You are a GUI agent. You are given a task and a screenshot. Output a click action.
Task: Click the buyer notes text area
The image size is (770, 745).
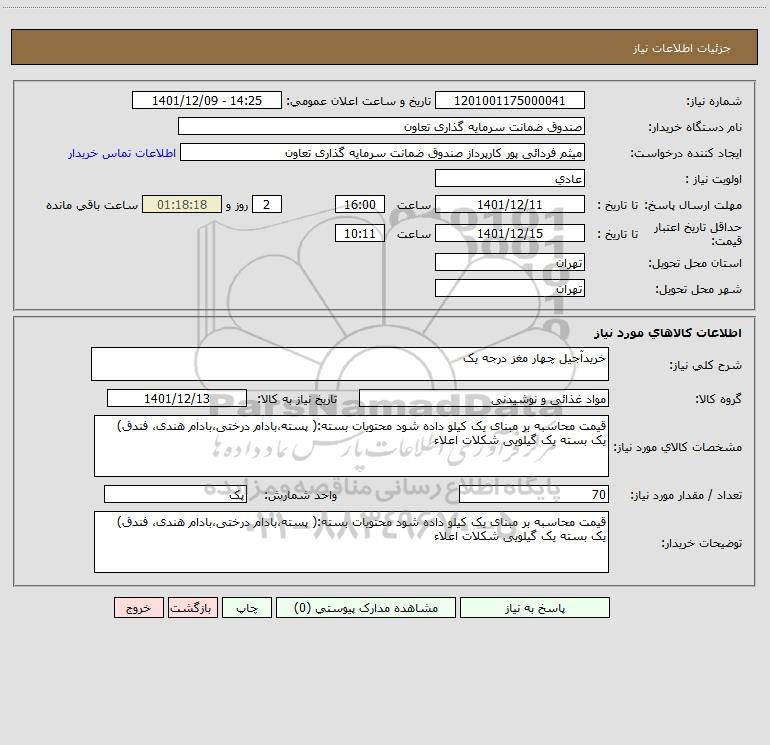(x=351, y=542)
